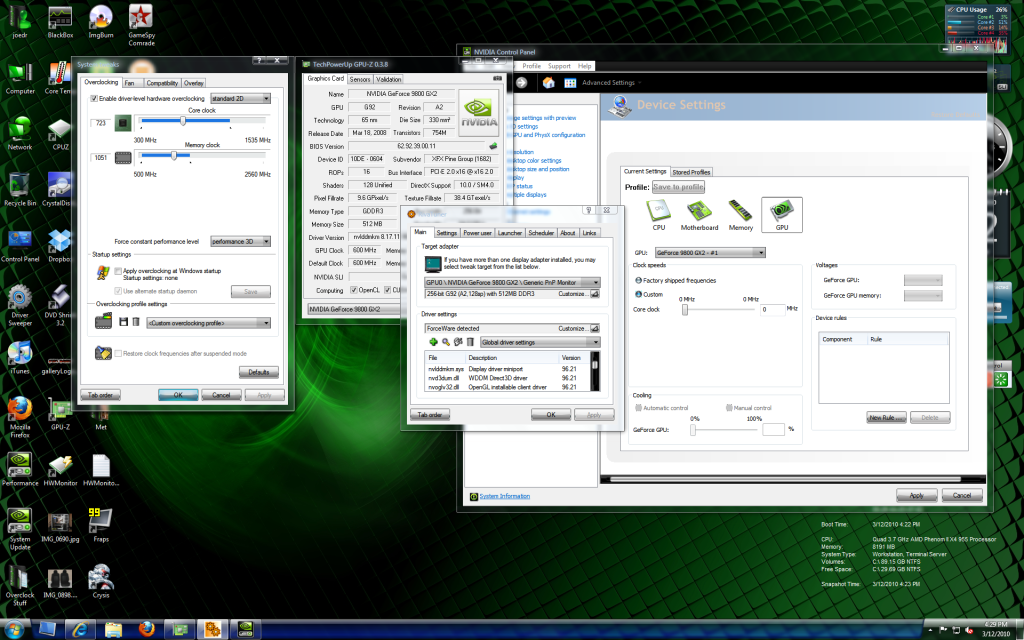Select Manual control cooling radio button
This screenshot has width=1024, height=640.
point(729,408)
